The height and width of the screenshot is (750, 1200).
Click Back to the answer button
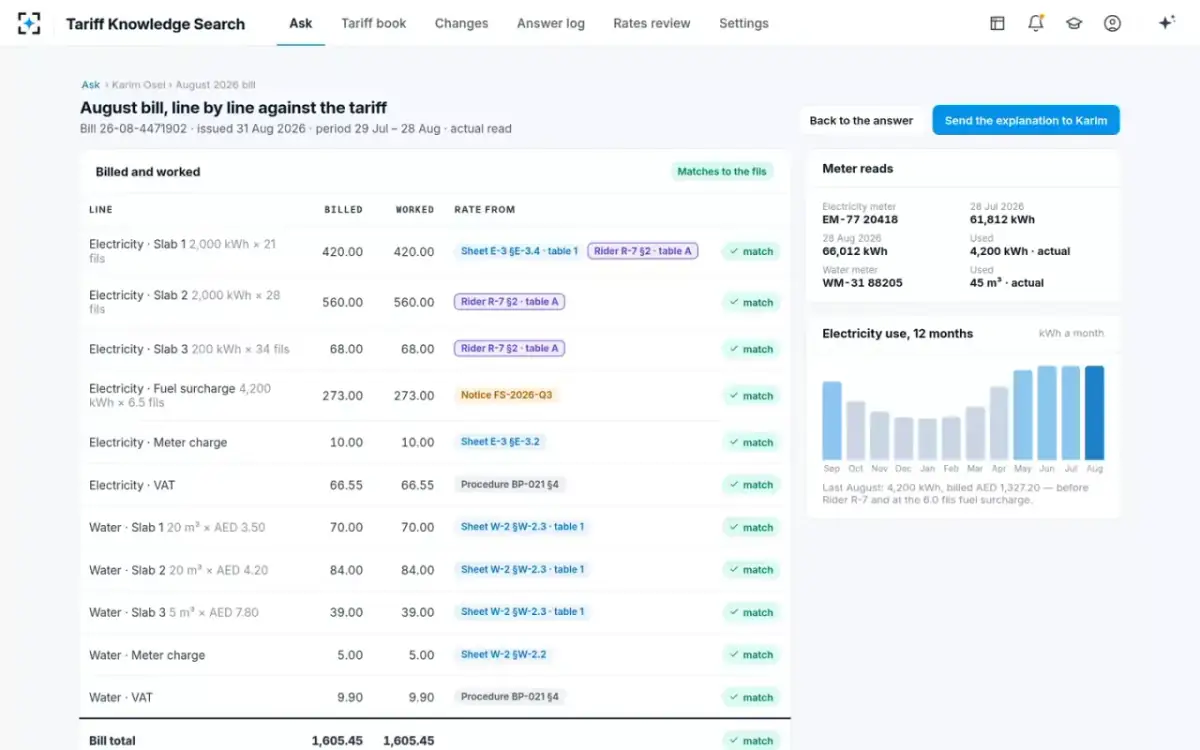click(x=861, y=120)
